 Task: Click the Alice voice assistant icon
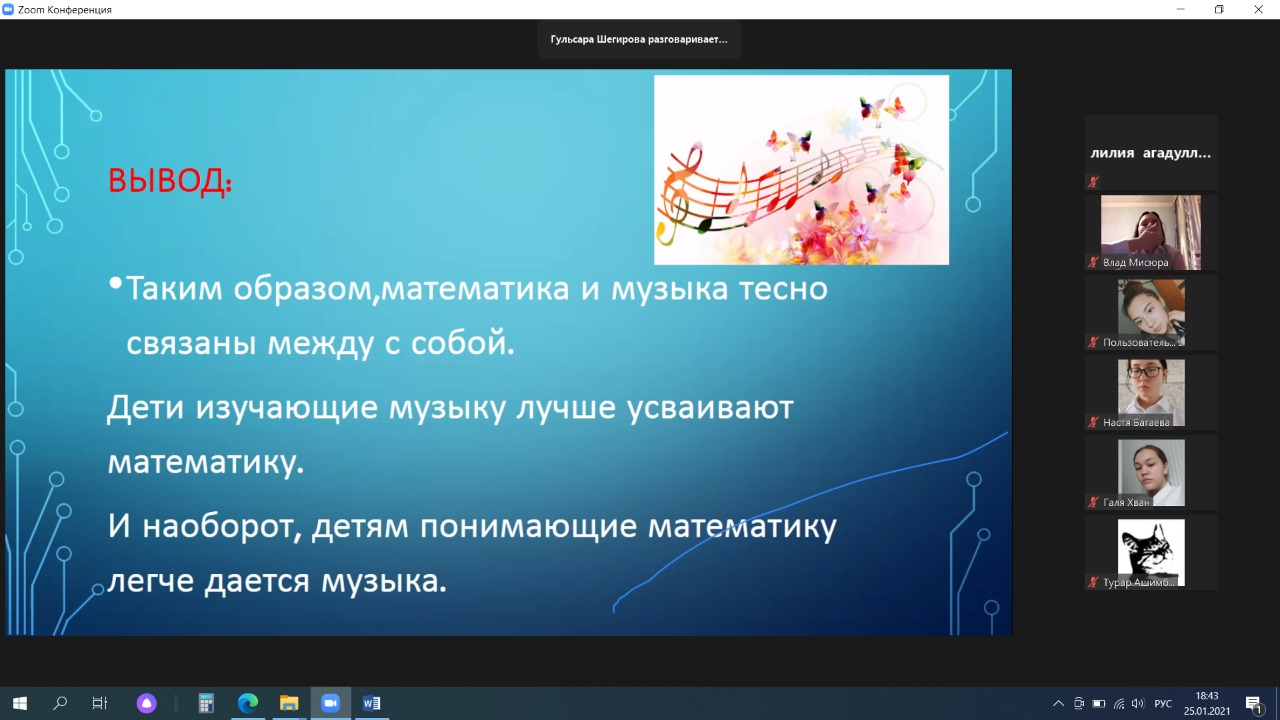click(x=147, y=703)
